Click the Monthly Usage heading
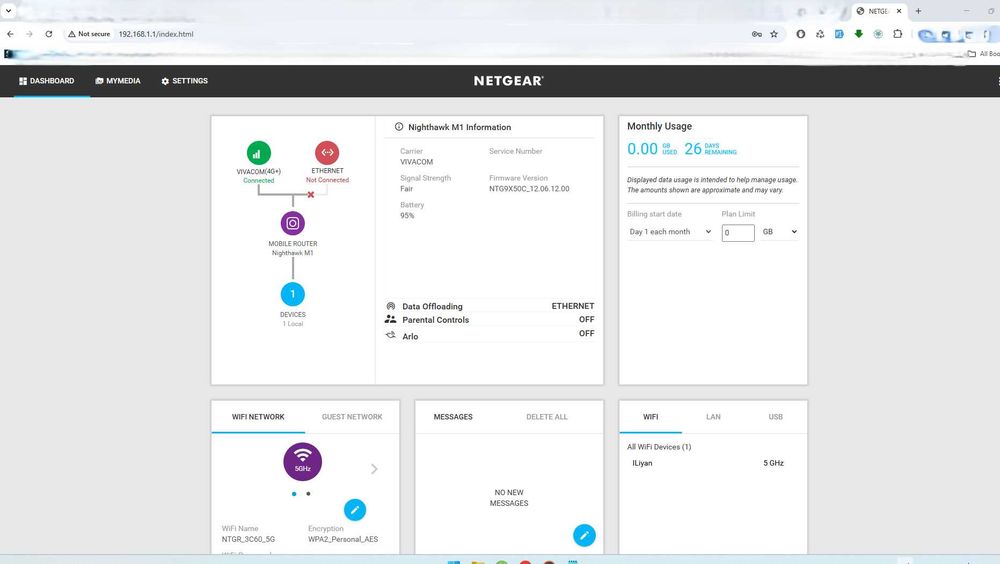1000x564 pixels. point(659,126)
